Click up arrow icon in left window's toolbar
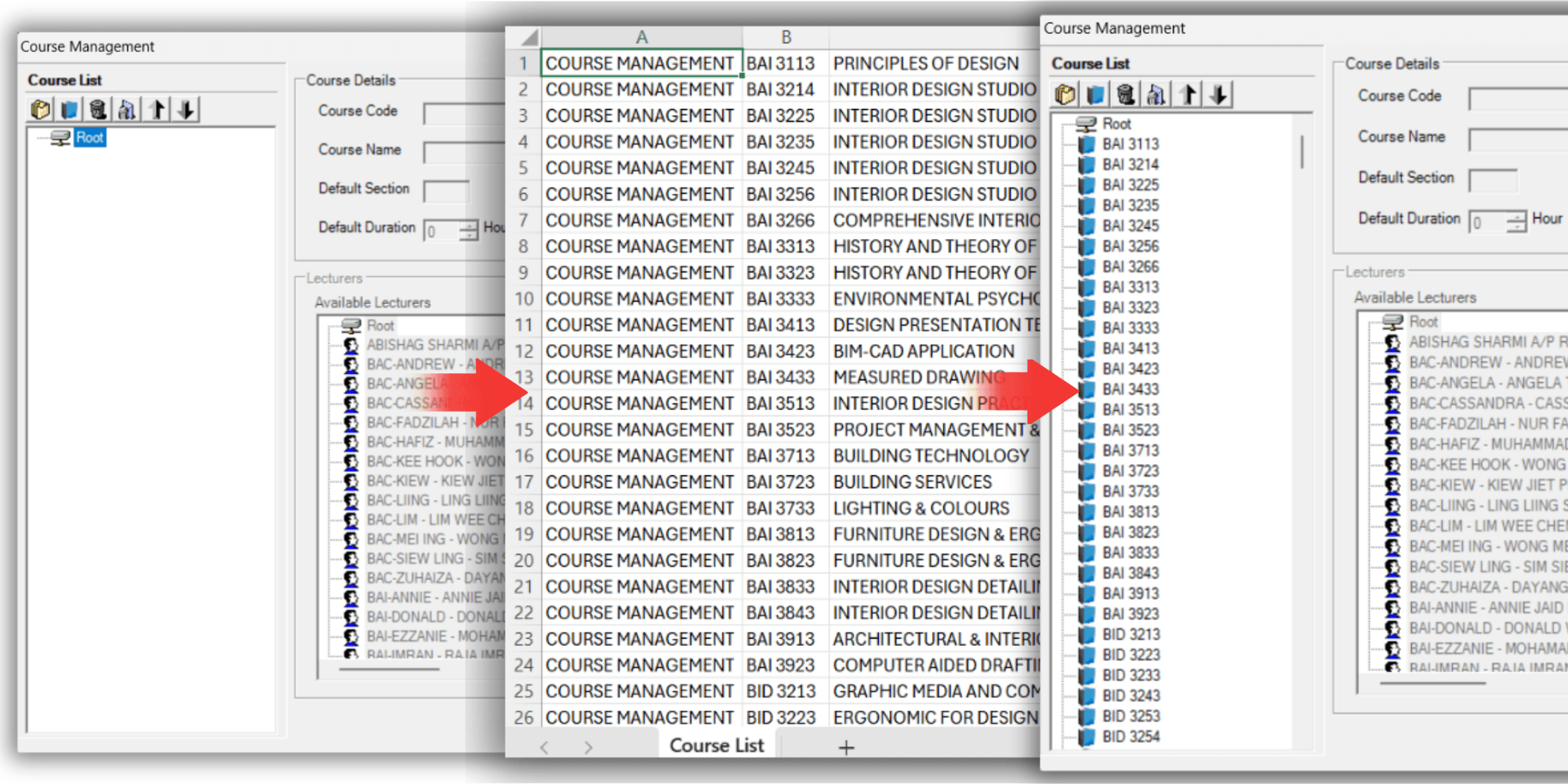Image resolution: width=1568 pixels, height=784 pixels. pyautogui.click(x=157, y=110)
